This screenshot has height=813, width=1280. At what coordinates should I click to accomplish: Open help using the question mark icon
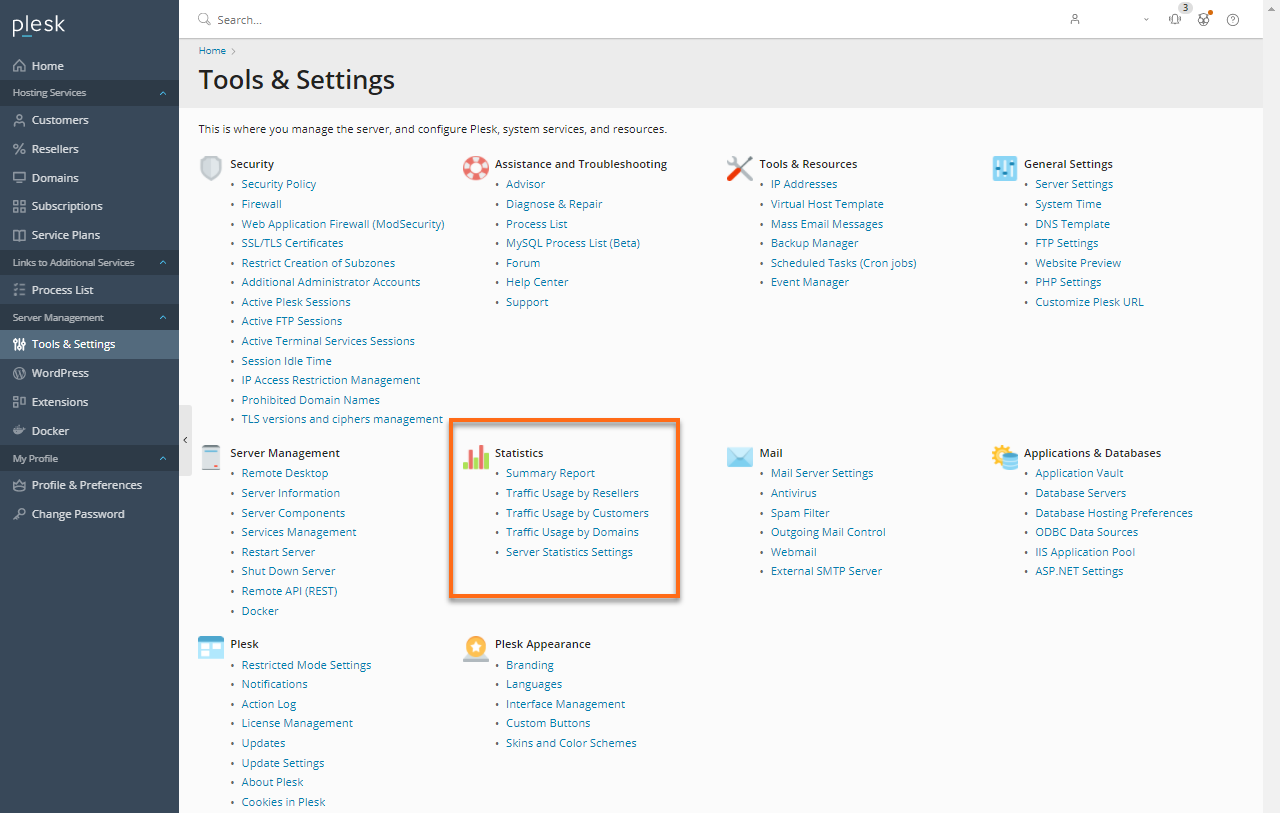tap(1232, 19)
